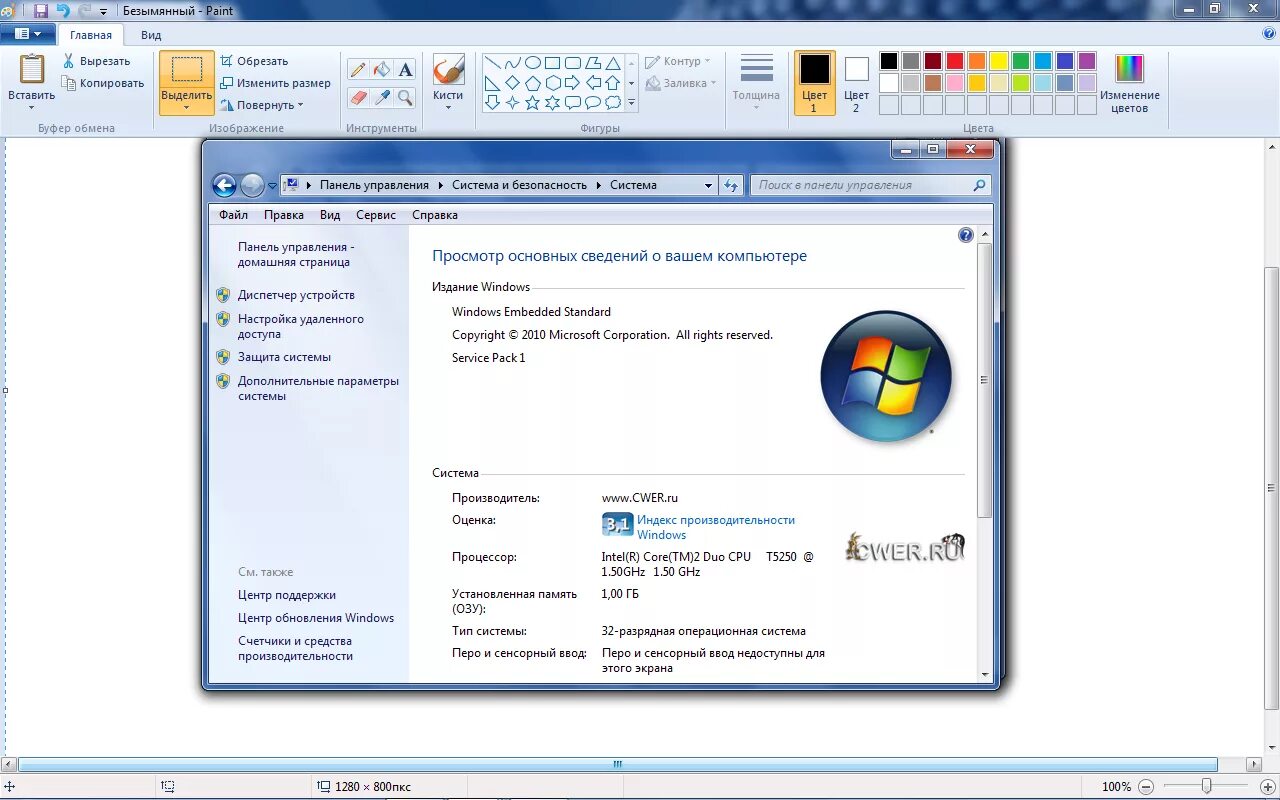The width and height of the screenshot is (1280, 800).
Task: Adjust the zoom slider handle
Action: pyautogui.click(x=1207, y=787)
